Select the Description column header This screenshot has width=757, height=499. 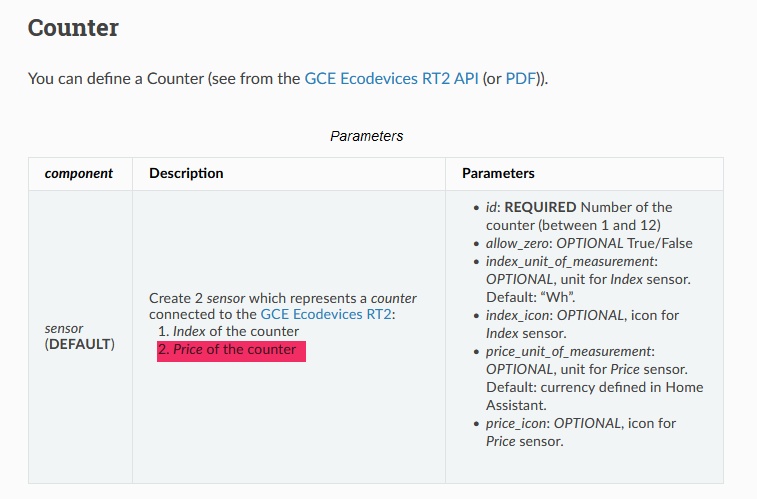point(186,173)
